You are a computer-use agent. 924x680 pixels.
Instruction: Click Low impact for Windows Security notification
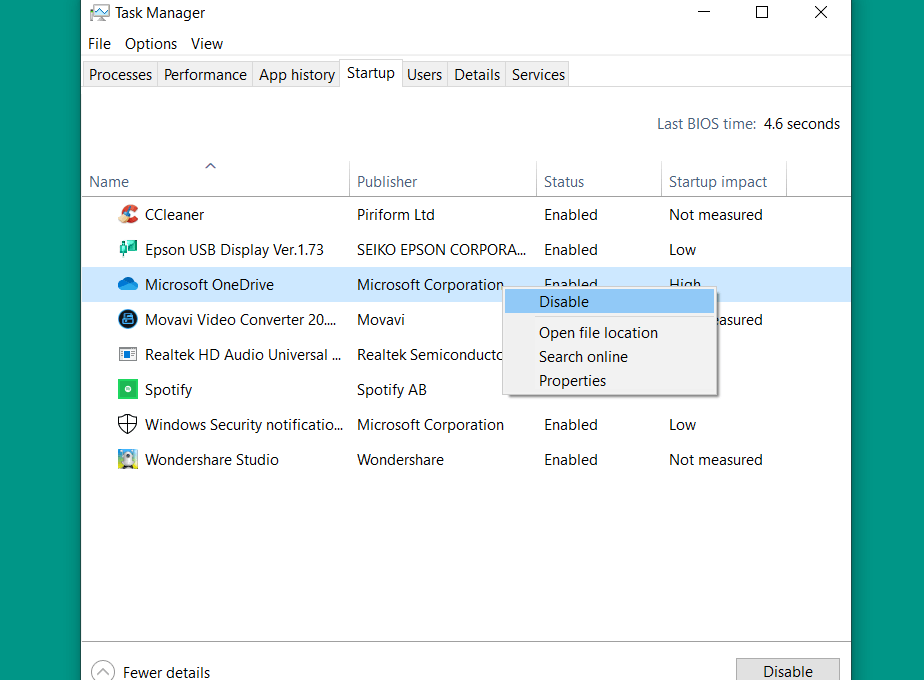coord(682,425)
